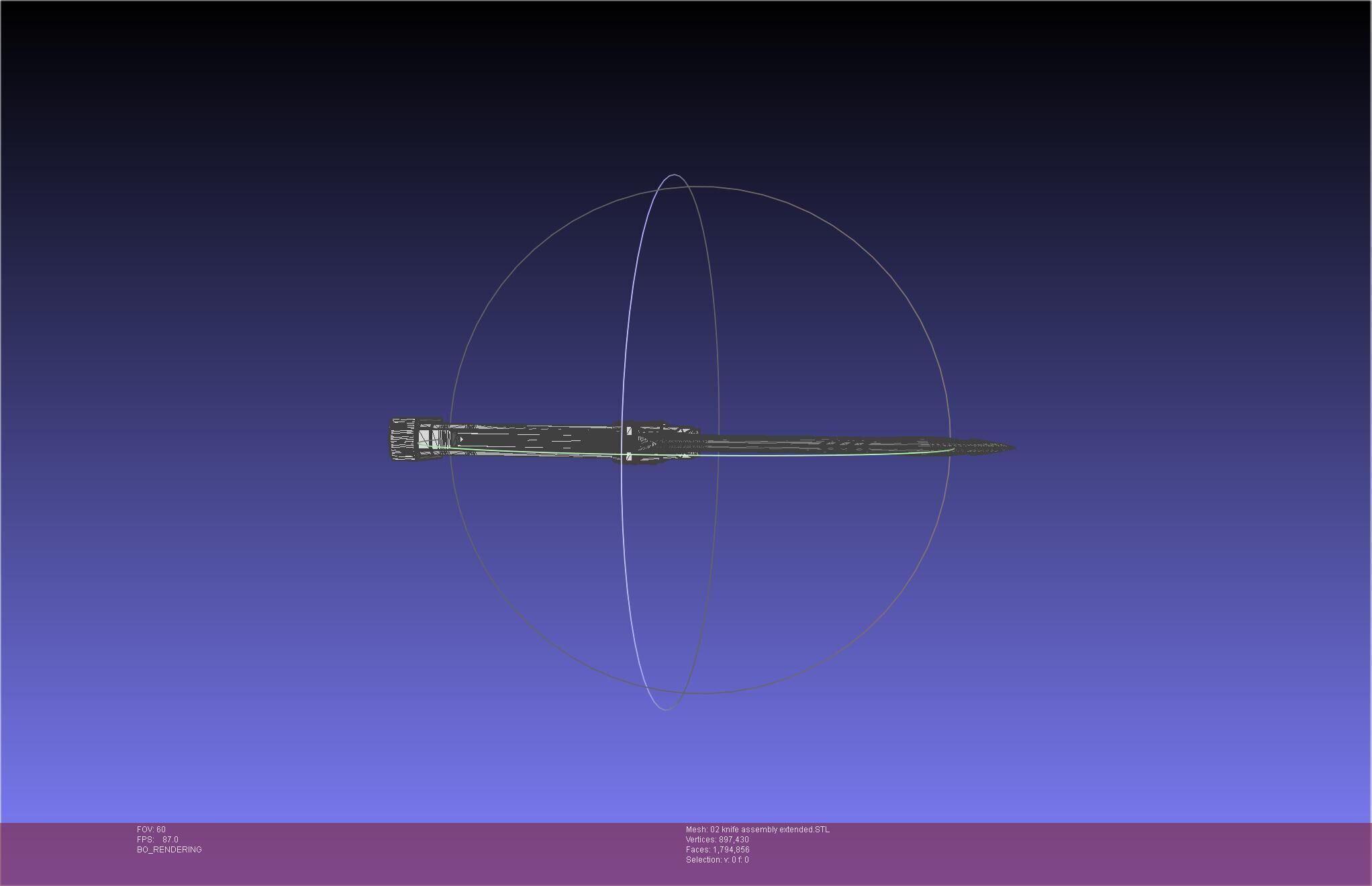Click the Selection: v: 0 f: 0 text
Screen dimensions: 1372x886
(x=718, y=860)
